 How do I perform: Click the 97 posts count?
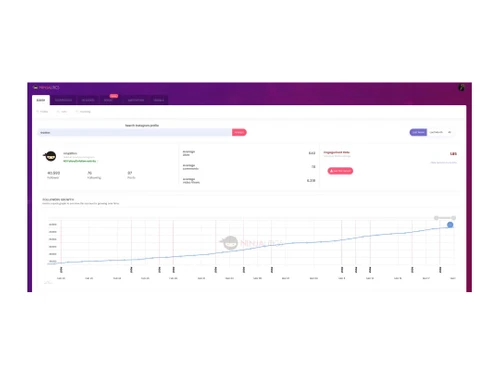(x=130, y=173)
